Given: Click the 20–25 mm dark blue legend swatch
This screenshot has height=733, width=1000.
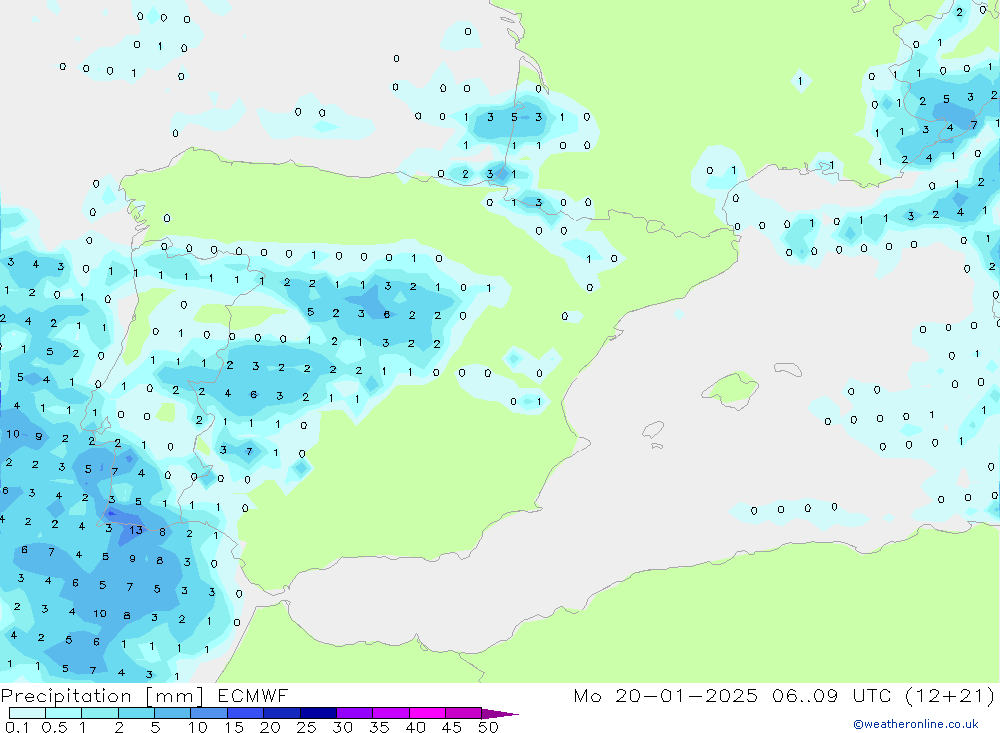Looking at the screenshot, I should 281,713.
